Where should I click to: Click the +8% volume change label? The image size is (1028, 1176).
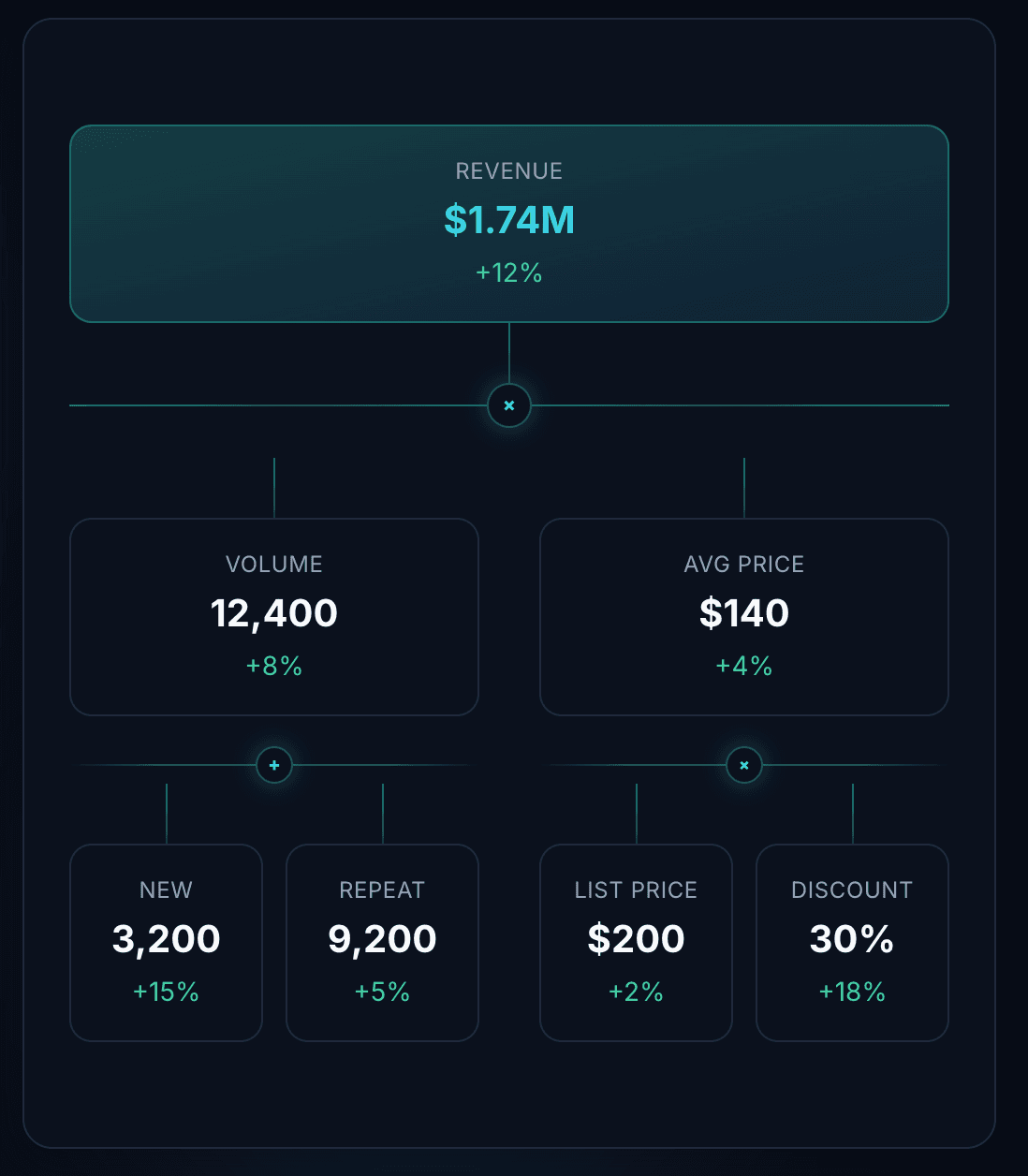point(274,666)
